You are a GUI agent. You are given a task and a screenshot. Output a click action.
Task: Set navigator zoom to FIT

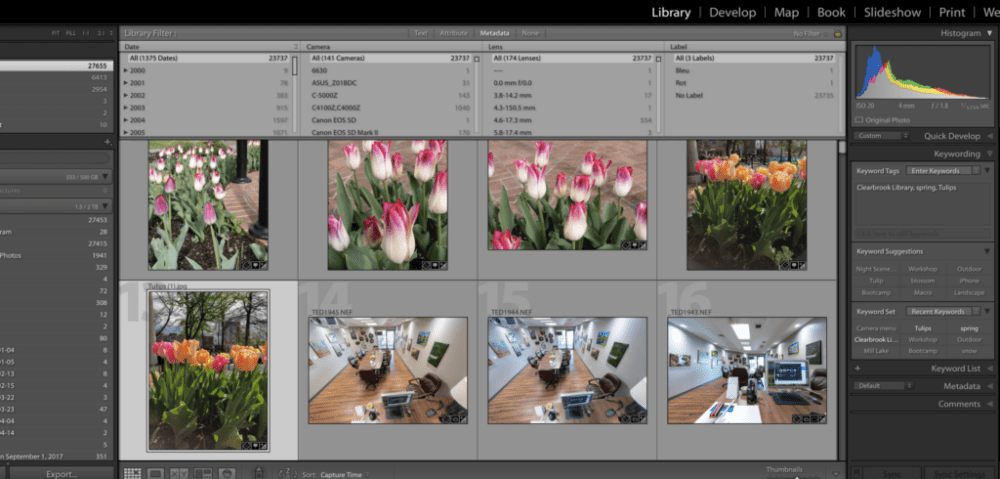click(56, 33)
